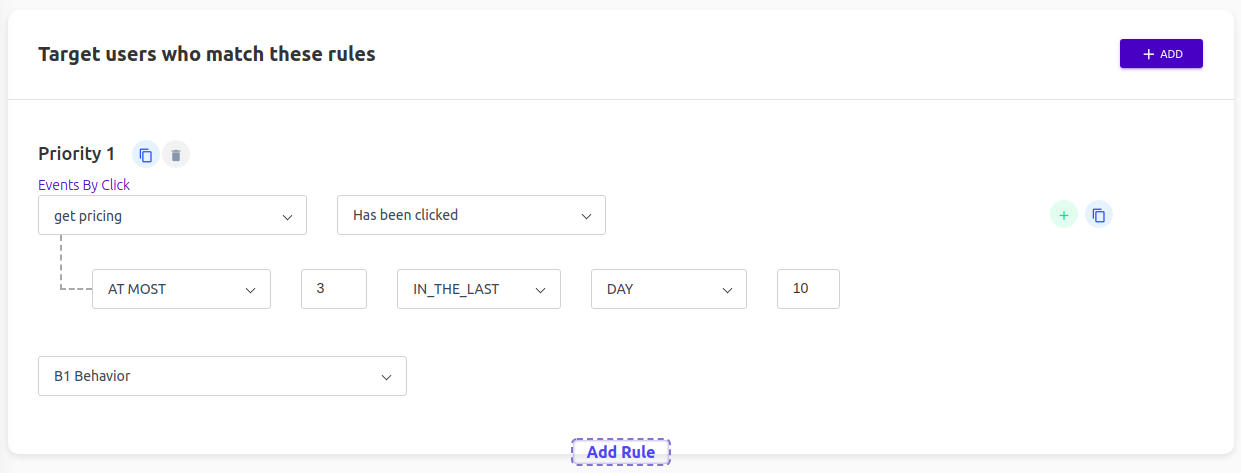Image resolution: width=1241 pixels, height=473 pixels.
Task: Click the 'Target users who match these rules' title
Action: point(207,54)
